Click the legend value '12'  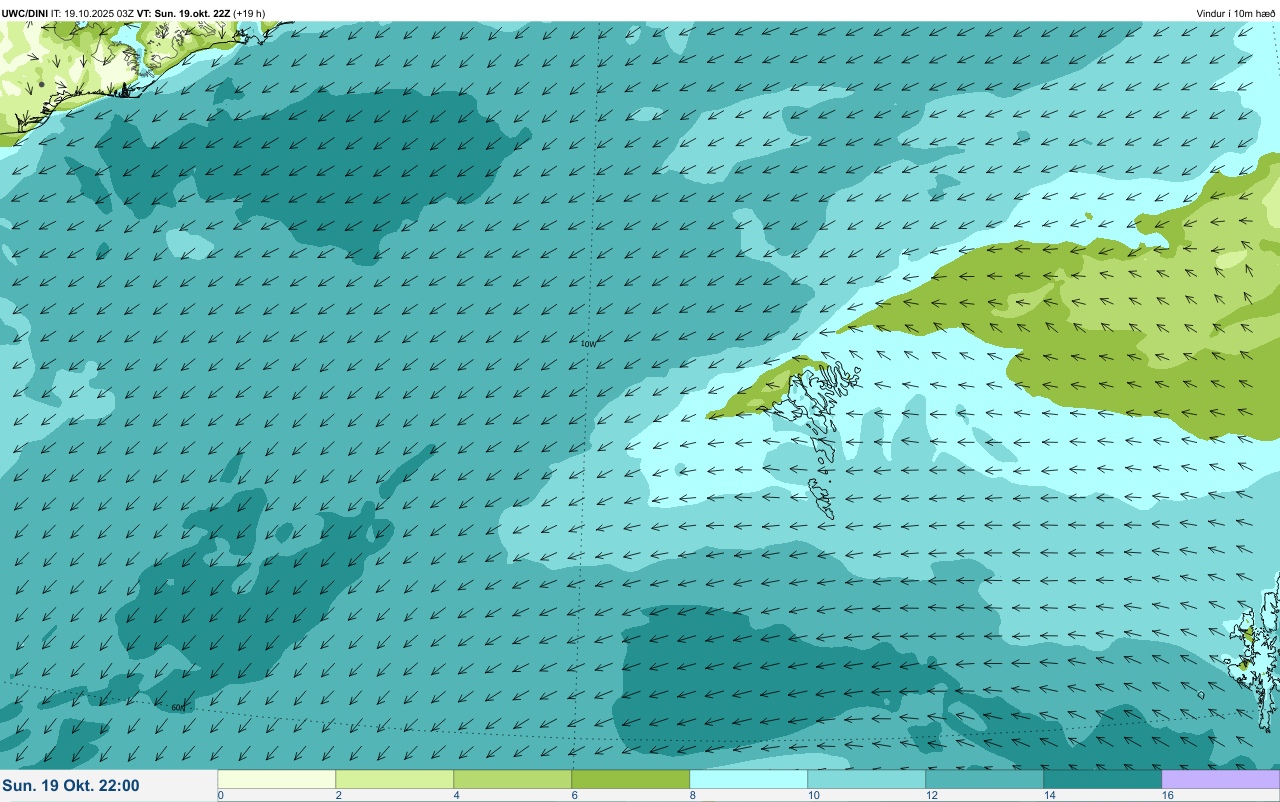930,795
